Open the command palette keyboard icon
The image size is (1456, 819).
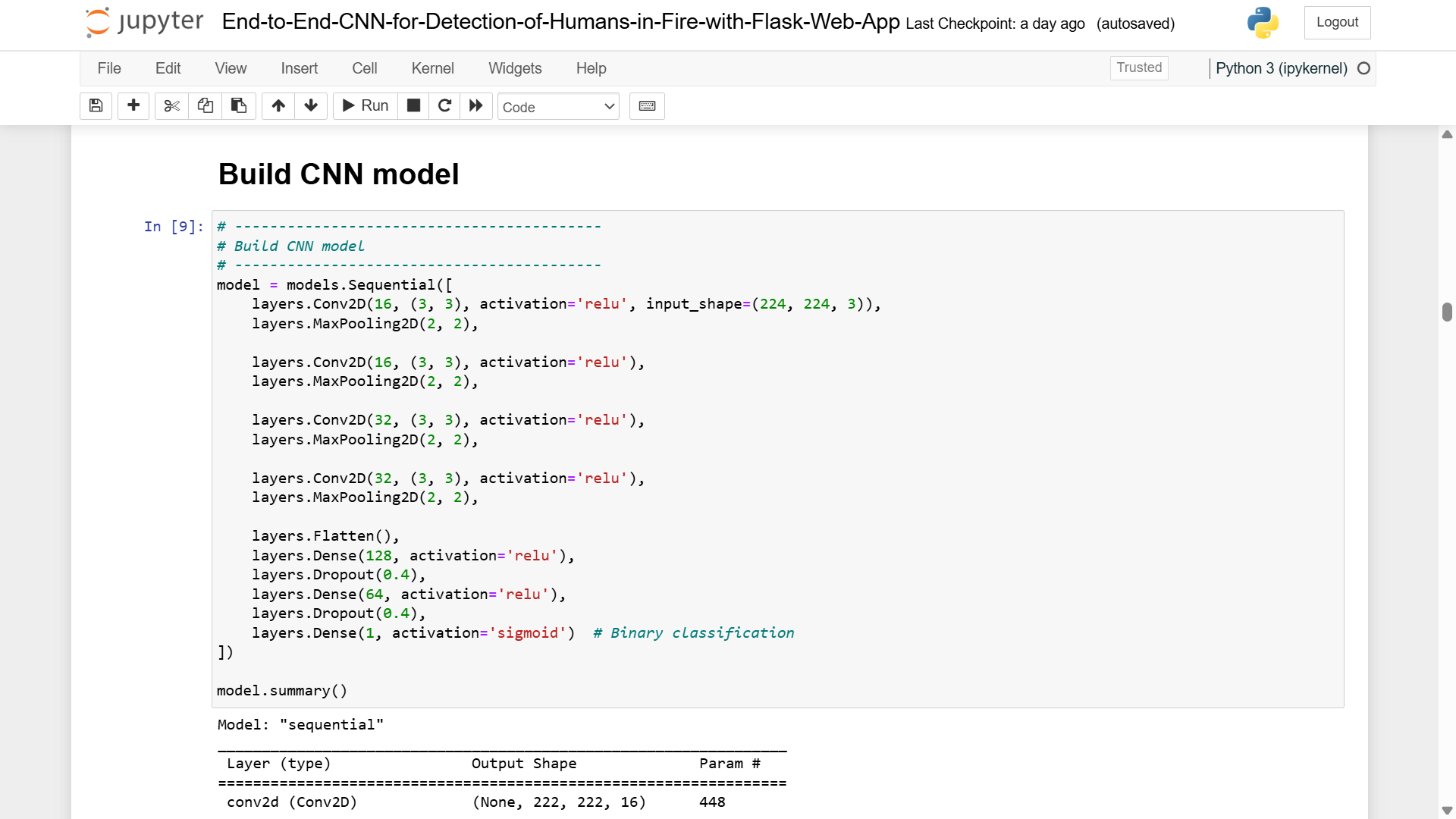pyautogui.click(x=647, y=106)
